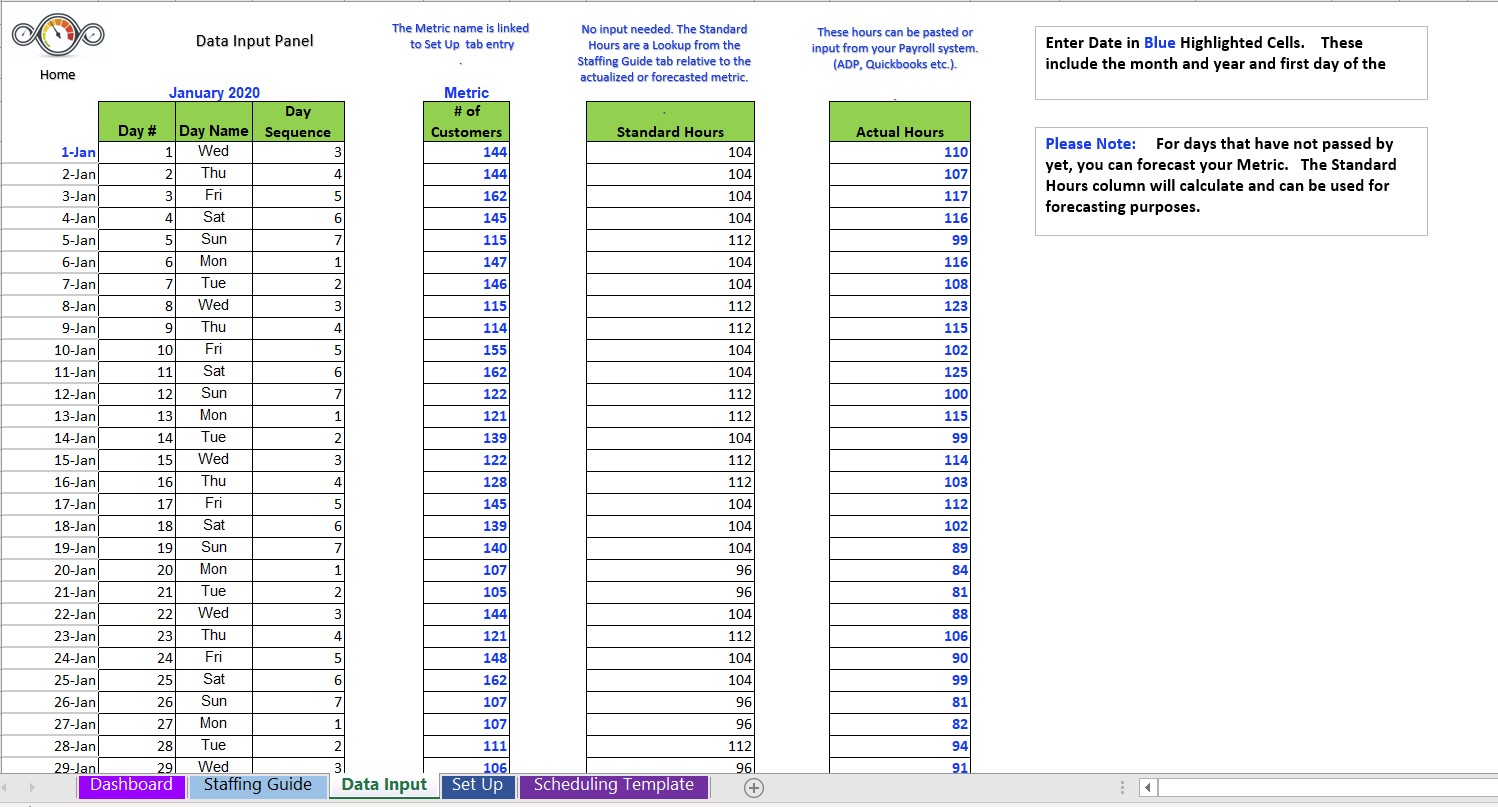Image resolution: width=1498 pixels, height=807 pixels.
Task: Click the Metric name linked note
Action: 460,36
